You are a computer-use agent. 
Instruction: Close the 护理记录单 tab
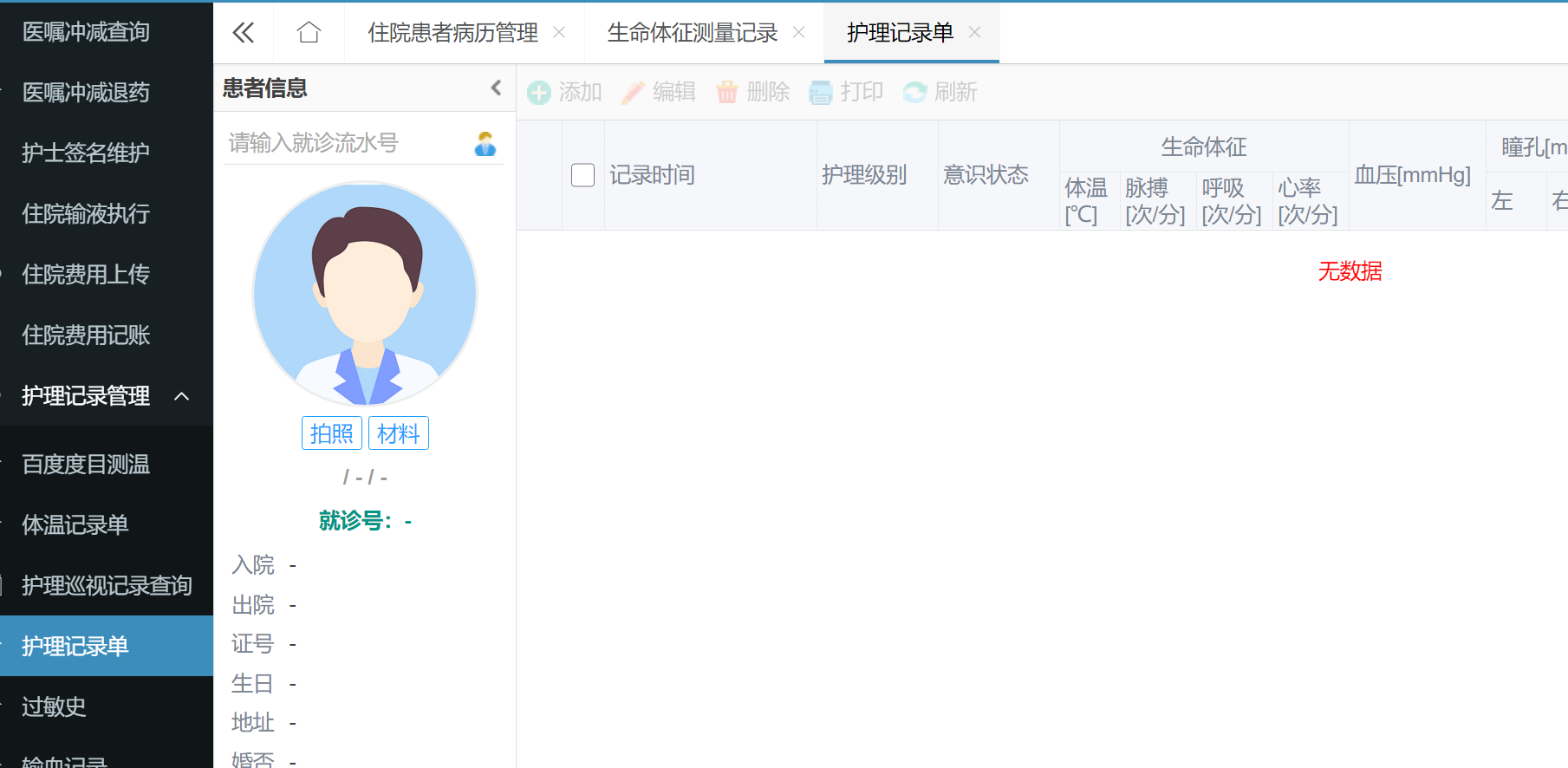point(975,33)
